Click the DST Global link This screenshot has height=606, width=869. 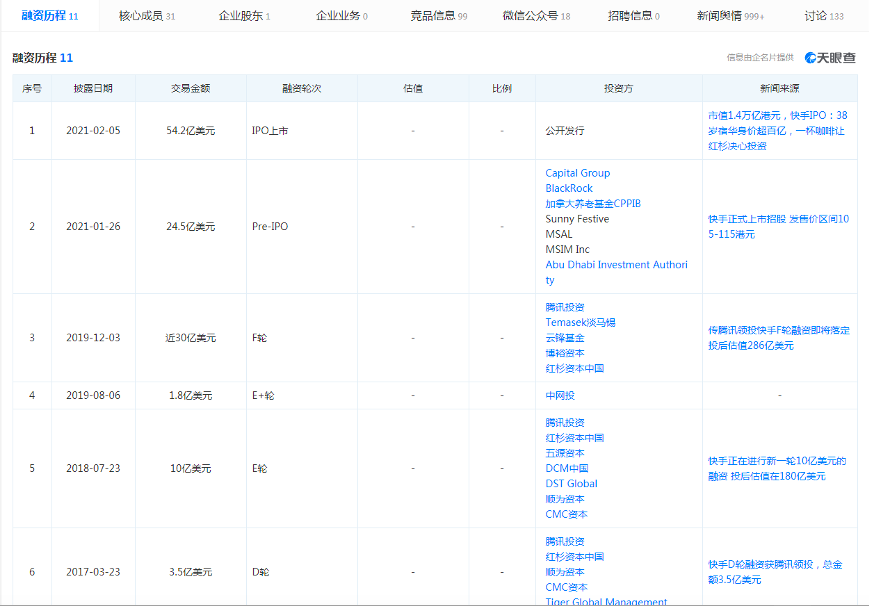[x=570, y=483]
